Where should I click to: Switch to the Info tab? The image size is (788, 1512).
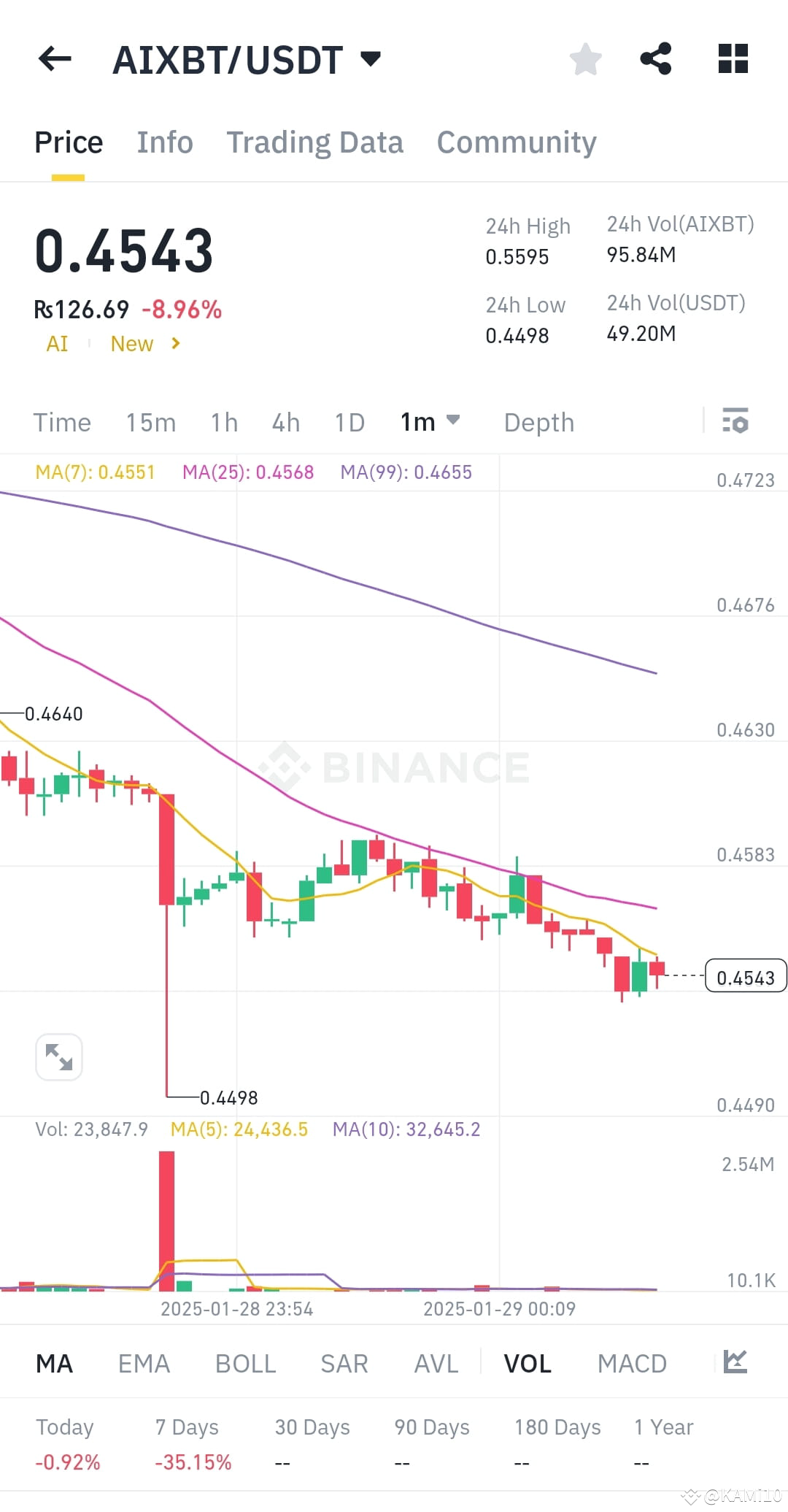tap(164, 142)
